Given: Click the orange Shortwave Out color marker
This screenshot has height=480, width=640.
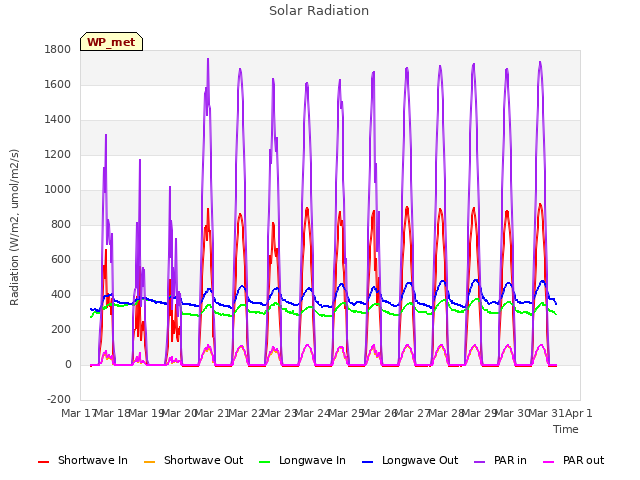Looking at the screenshot, I should pyautogui.click(x=150, y=462).
